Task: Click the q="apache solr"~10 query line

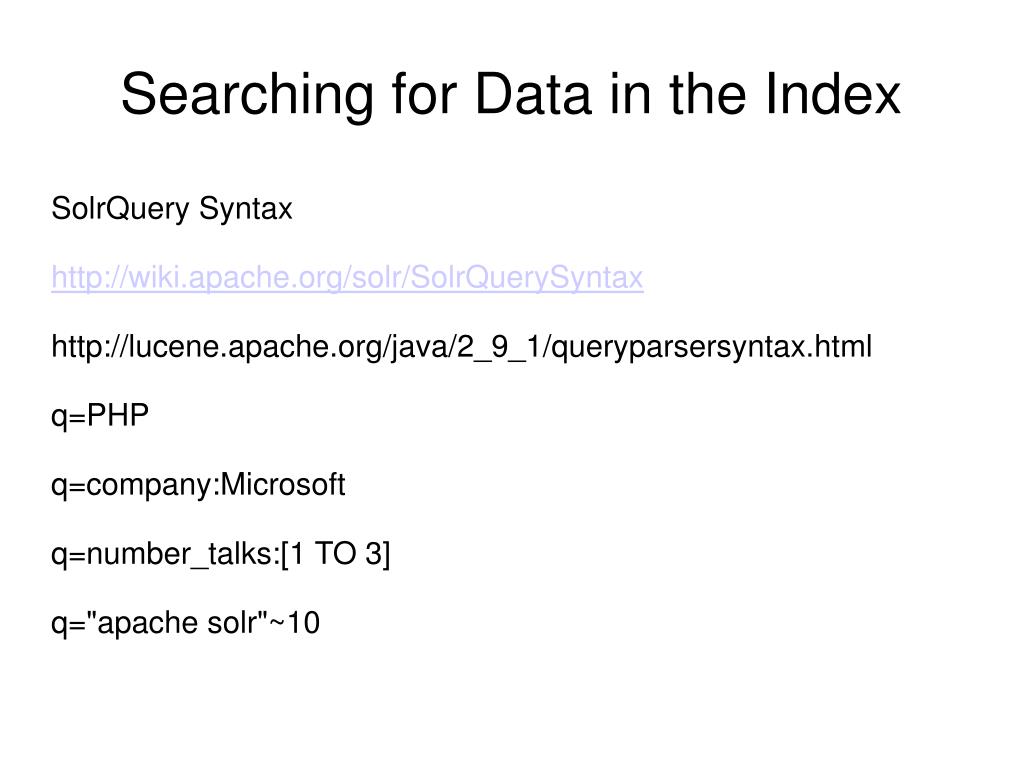Action: pos(185,623)
